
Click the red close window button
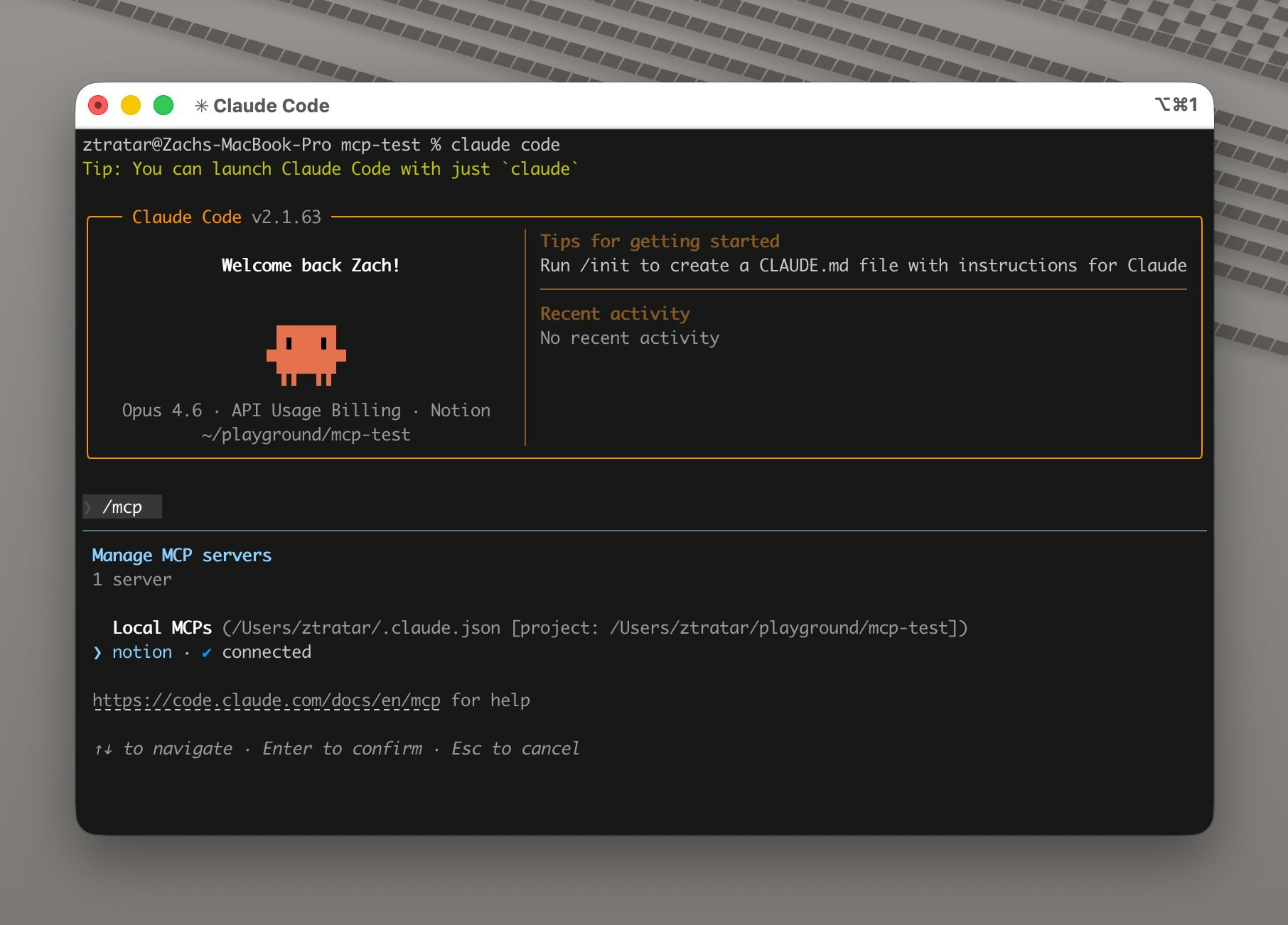click(x=98, y=106)
